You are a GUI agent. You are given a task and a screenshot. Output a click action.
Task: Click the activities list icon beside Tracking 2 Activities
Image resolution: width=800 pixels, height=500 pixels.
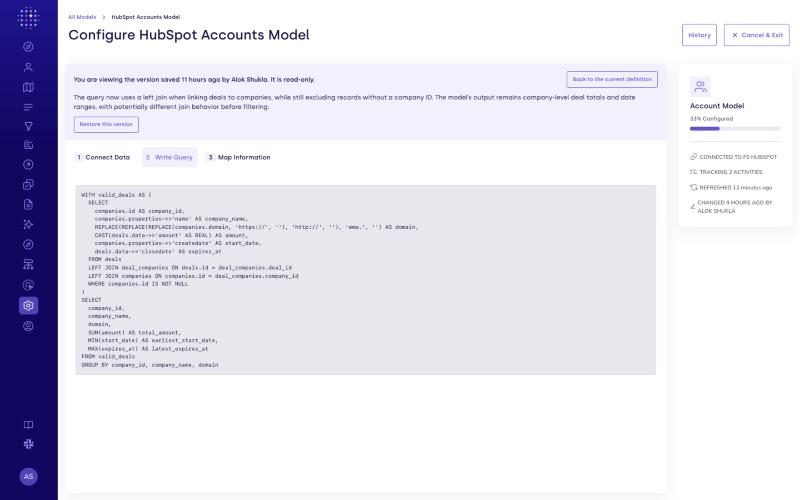693,172
